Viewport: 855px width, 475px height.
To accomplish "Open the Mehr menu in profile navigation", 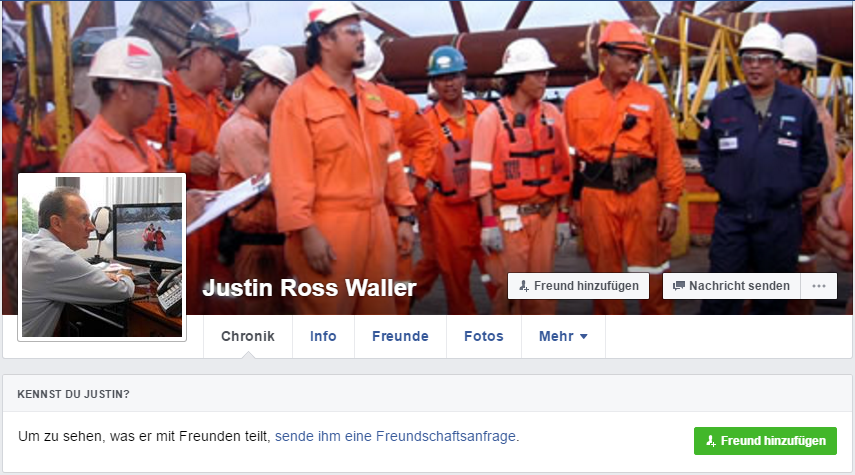I will pyautogui.click(x=563, y=336).
